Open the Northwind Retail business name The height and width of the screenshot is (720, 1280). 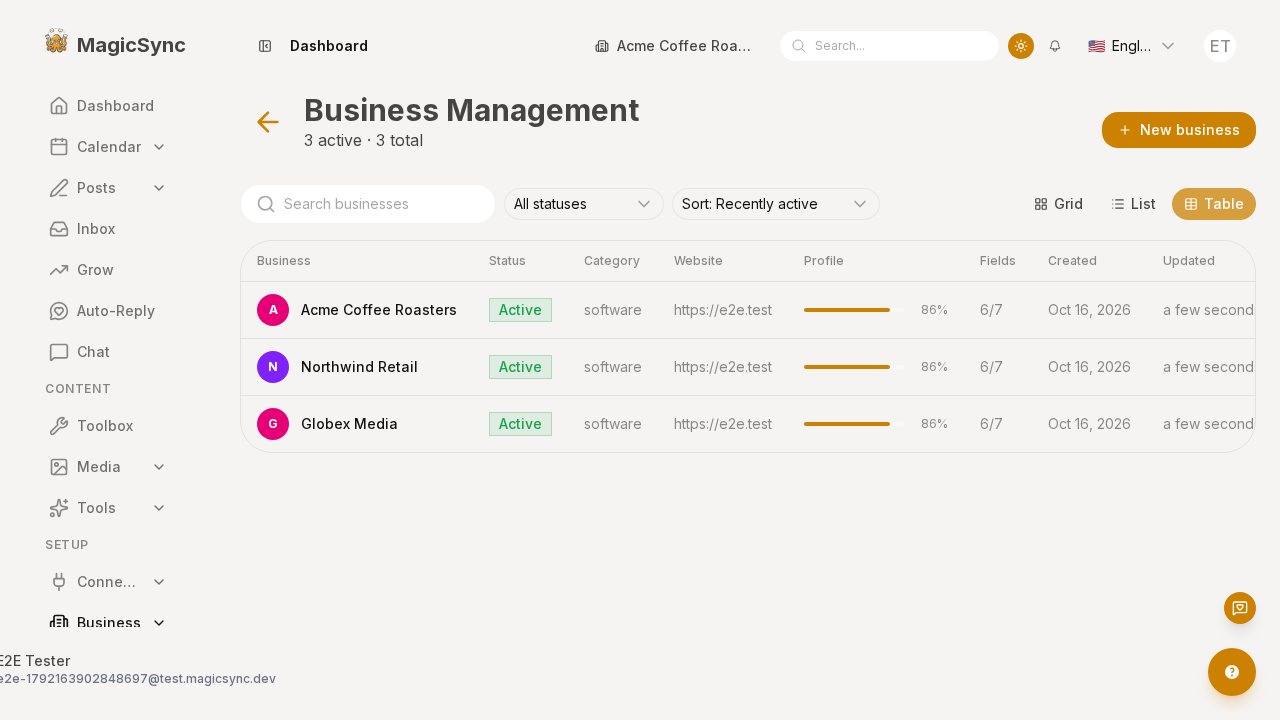pyautogui.click(x=359, y=367)
